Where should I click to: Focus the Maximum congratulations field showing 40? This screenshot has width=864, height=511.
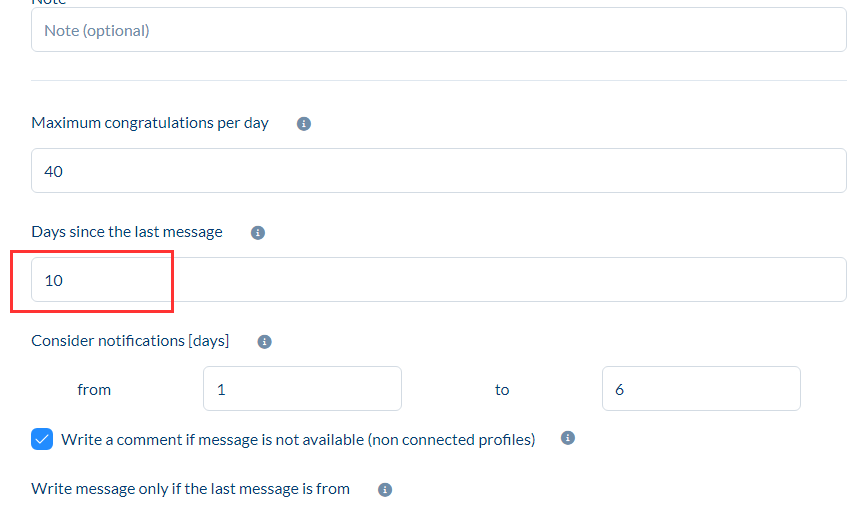click(x=439, y=171)
